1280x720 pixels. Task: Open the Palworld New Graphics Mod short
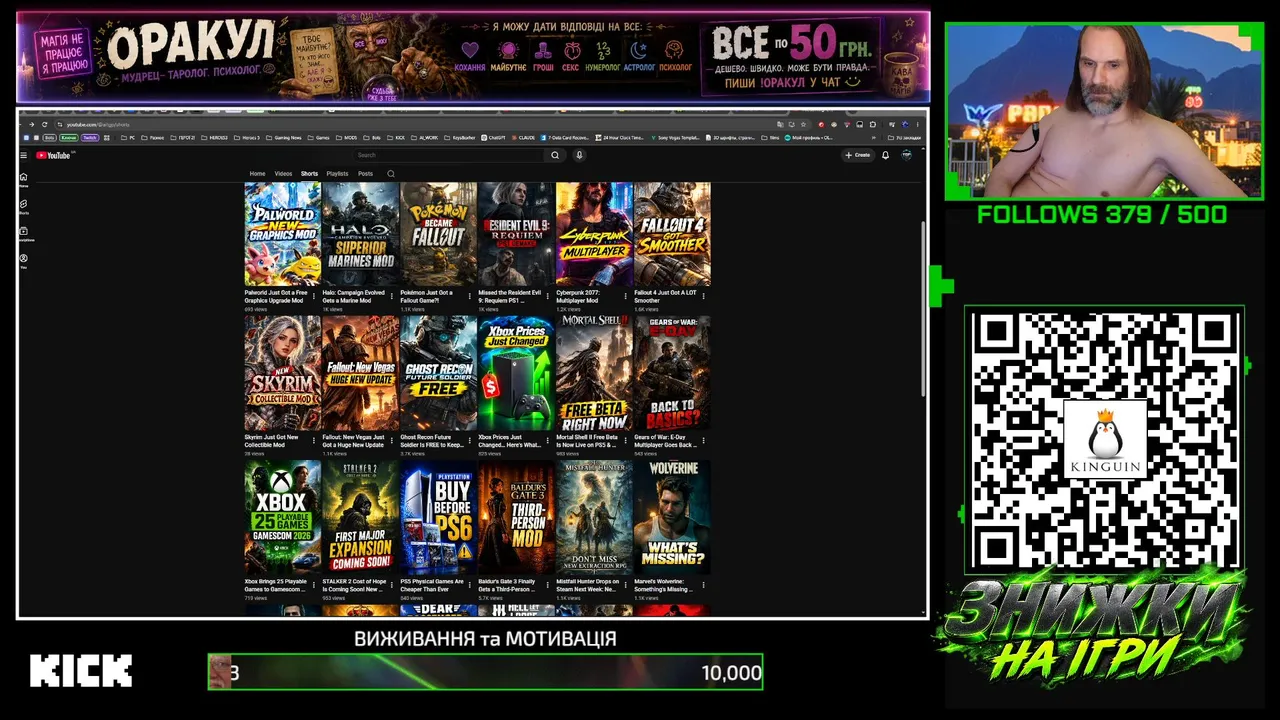coord(283,234)
